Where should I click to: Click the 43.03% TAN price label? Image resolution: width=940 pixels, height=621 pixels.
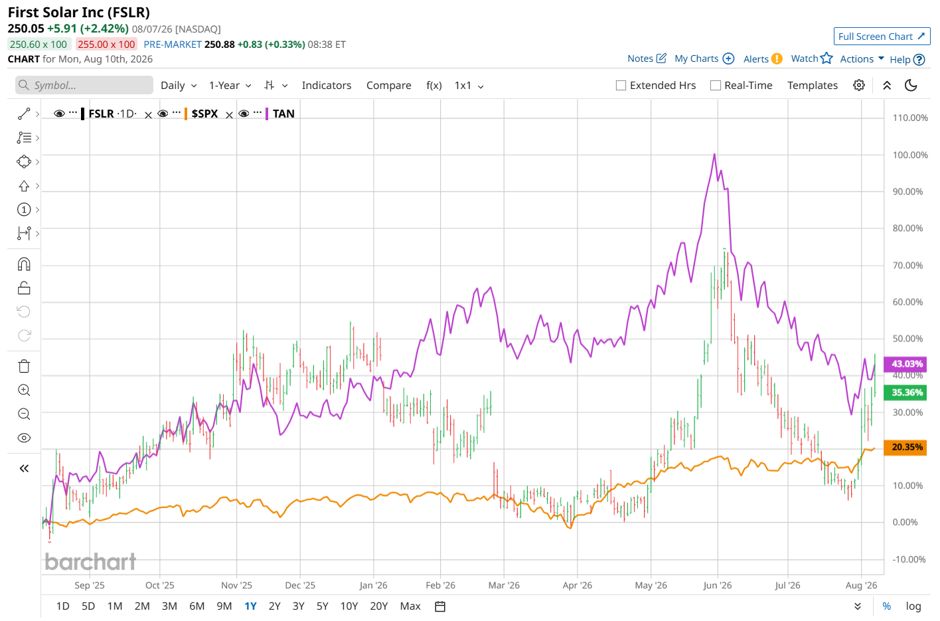pos(906,364)
